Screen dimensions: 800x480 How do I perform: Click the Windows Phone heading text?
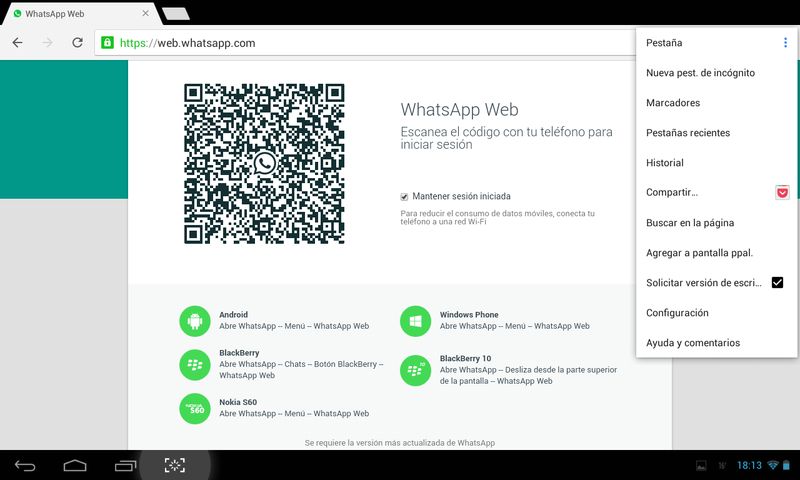coord(469,315)
